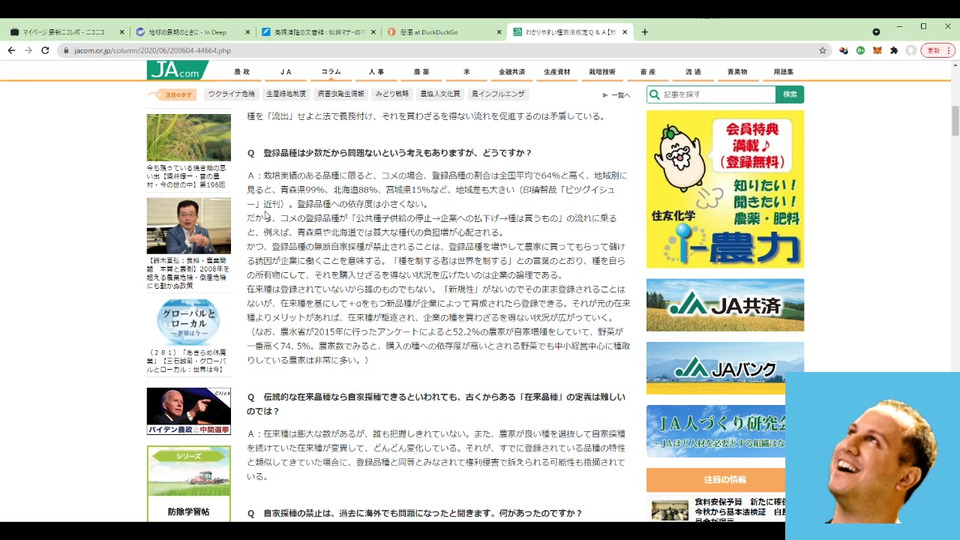Click the red 更新 update button
The width and height of the screenshot is (960, 540).
tap(937, 50)
